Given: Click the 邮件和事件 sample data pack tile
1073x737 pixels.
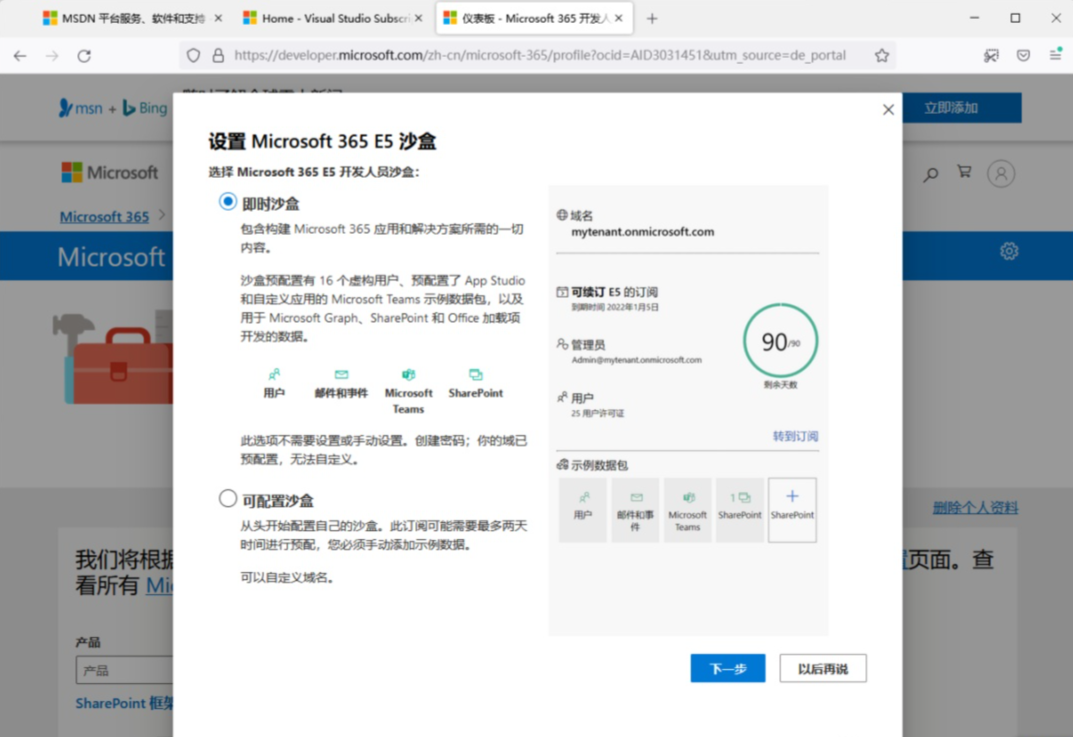Looking at the screenshot, I should click(x=635, y=510).
